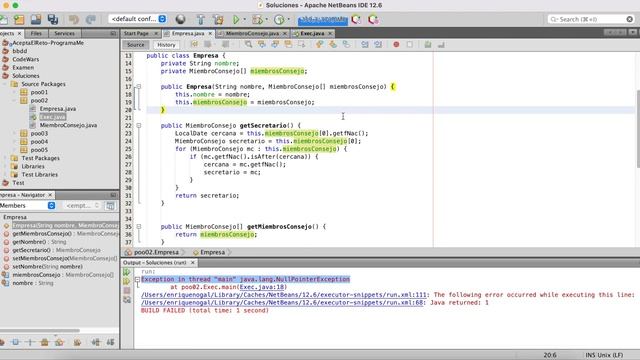Open the run.xml:68 link in Output
Screen dimensions: 640x360
pos(282,302)
